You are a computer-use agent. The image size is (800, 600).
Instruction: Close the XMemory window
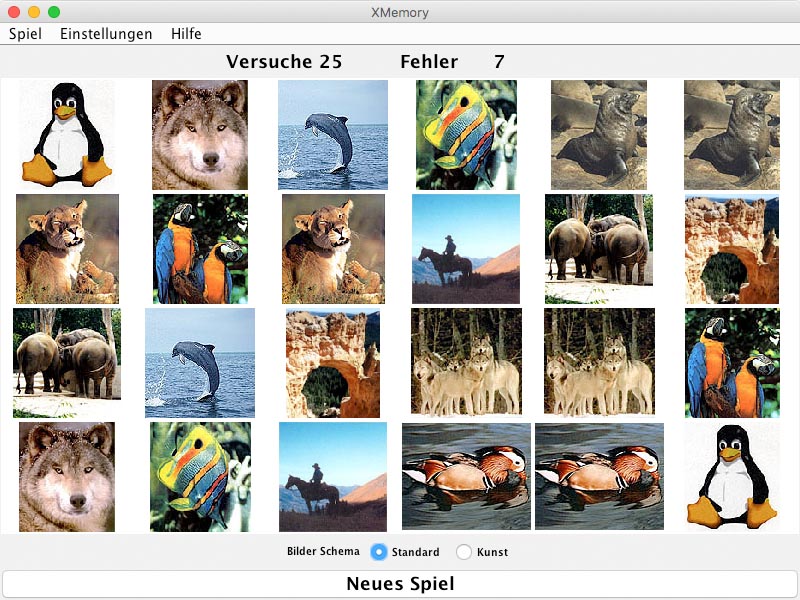(x=14, y=12)
